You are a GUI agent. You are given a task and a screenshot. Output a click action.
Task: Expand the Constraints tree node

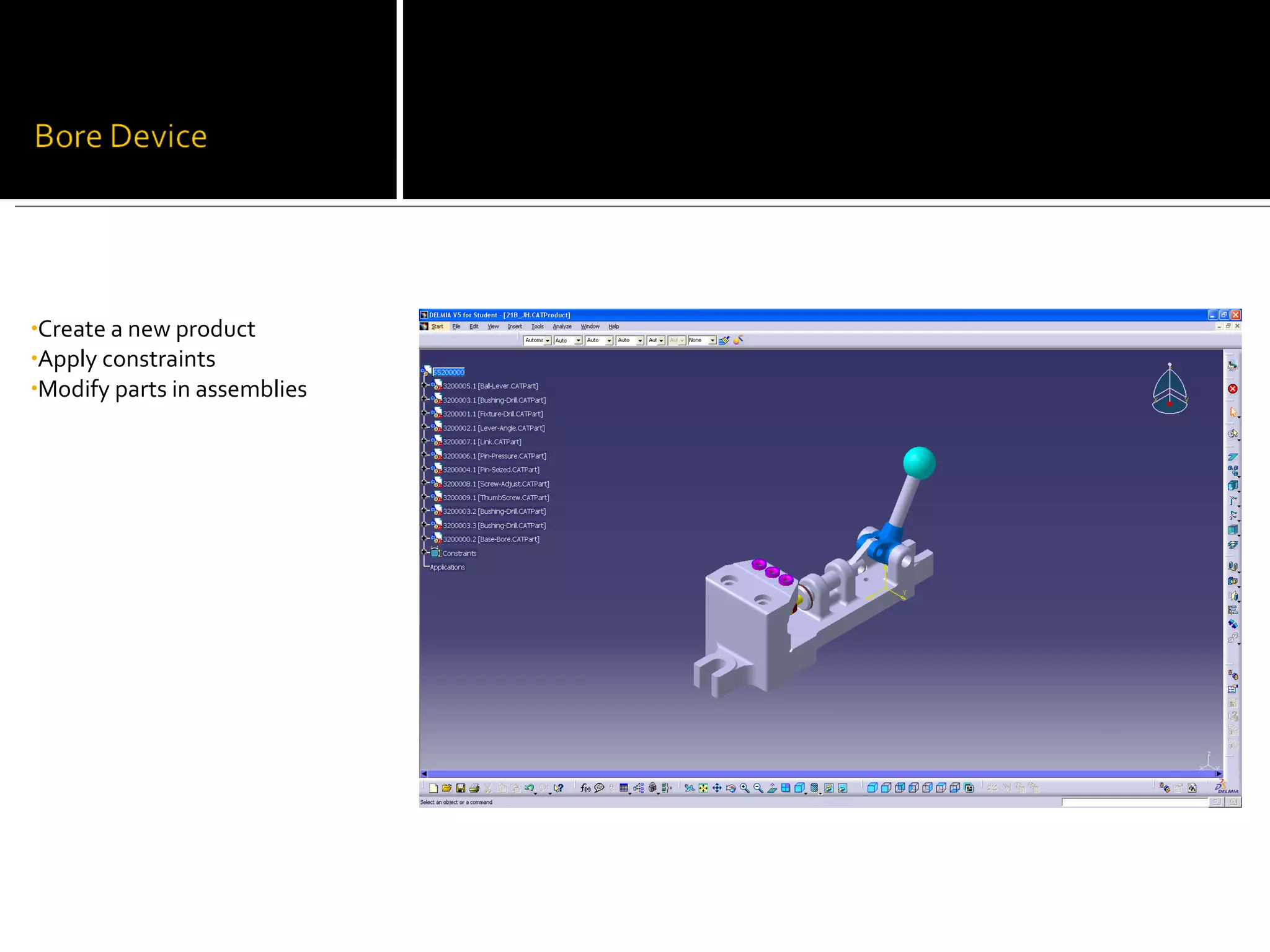[x=424, y=552]
